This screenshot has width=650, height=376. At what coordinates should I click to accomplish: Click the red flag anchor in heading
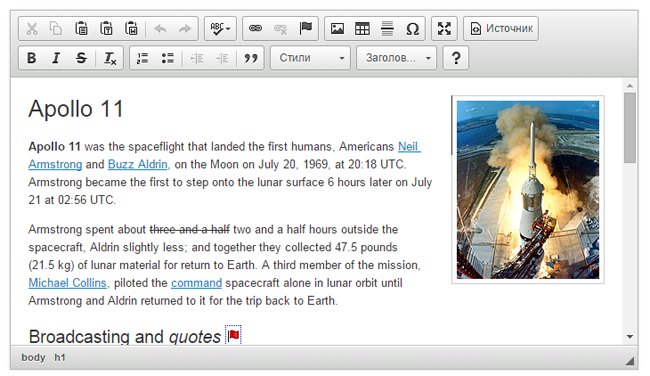pyautogui.click(x=233, y=335)
